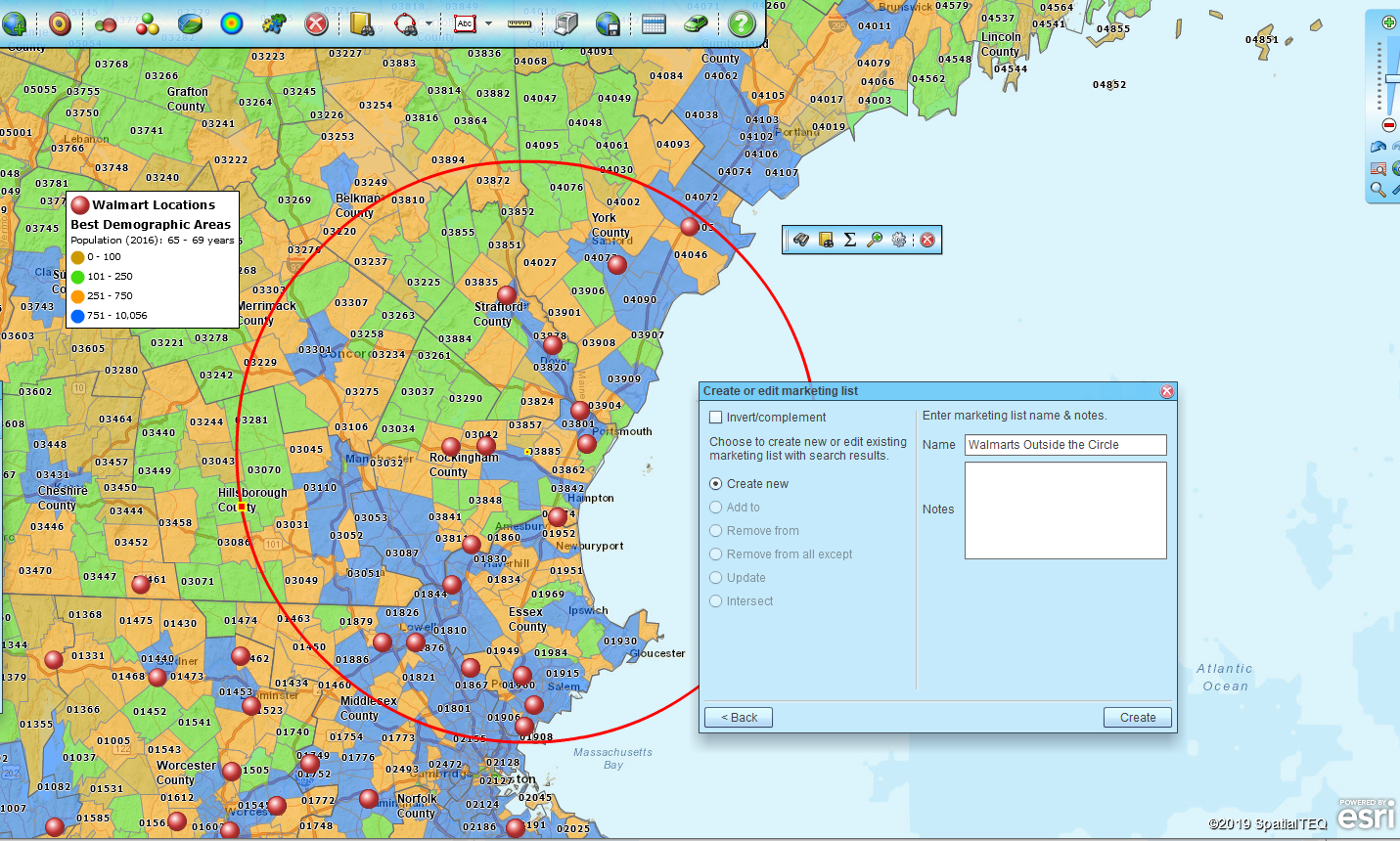
Task: Open the yellow book with binoculars search icon
Action: pyautogui.click(x=362, y=22)
